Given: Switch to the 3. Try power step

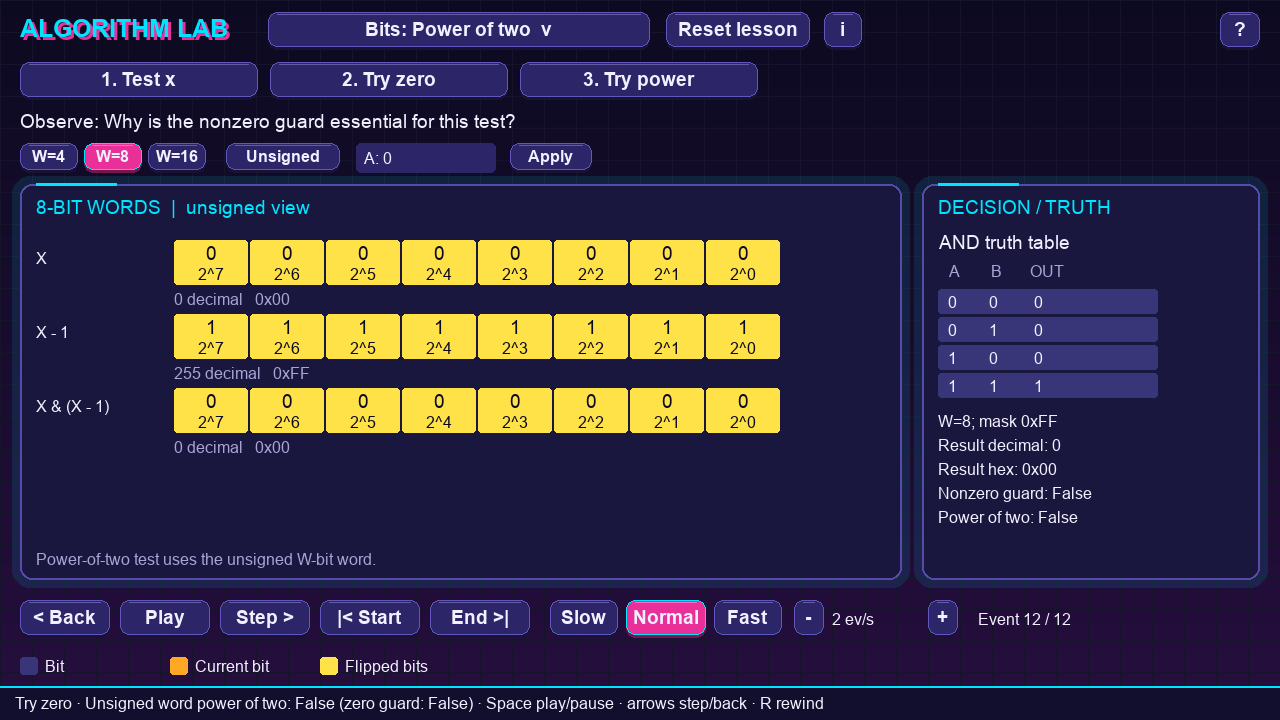Looking at the screenshot, I should pos(639,80).
